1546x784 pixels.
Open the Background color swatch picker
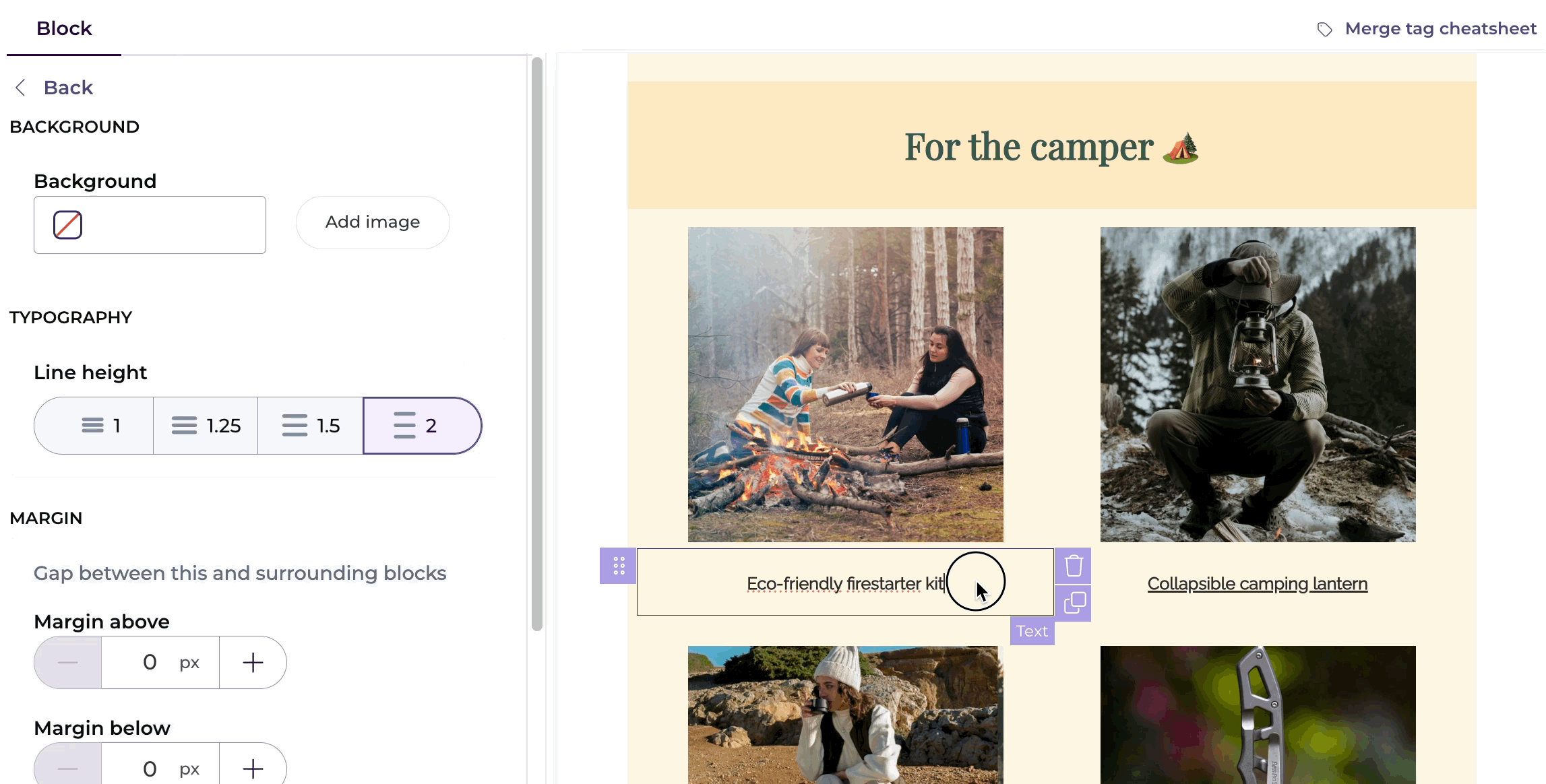68,225
